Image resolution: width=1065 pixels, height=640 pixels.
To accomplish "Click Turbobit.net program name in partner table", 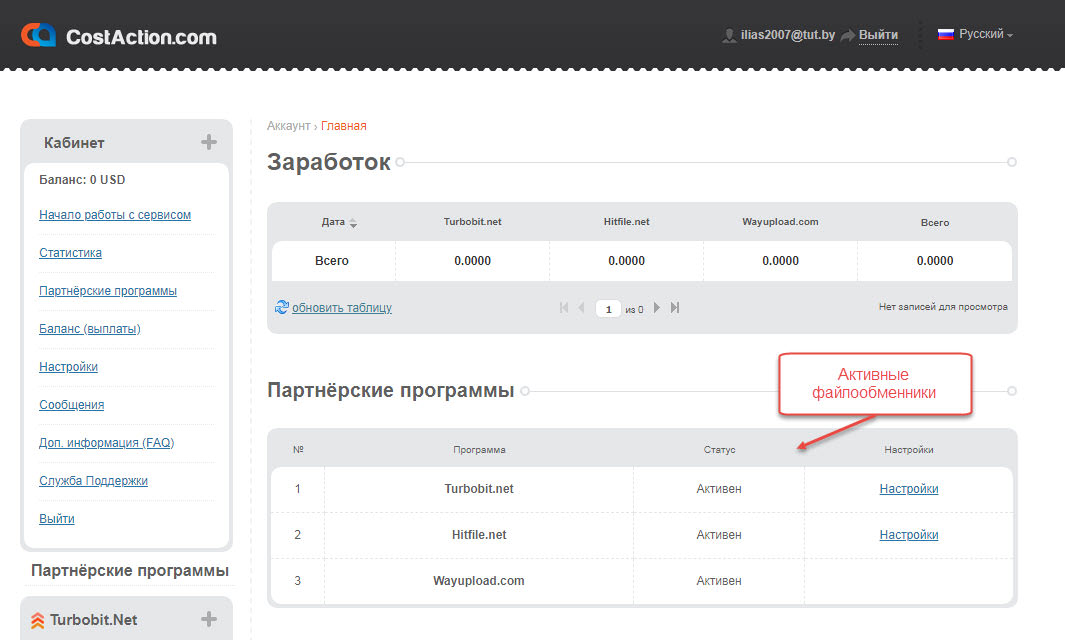I will [479, 488].
